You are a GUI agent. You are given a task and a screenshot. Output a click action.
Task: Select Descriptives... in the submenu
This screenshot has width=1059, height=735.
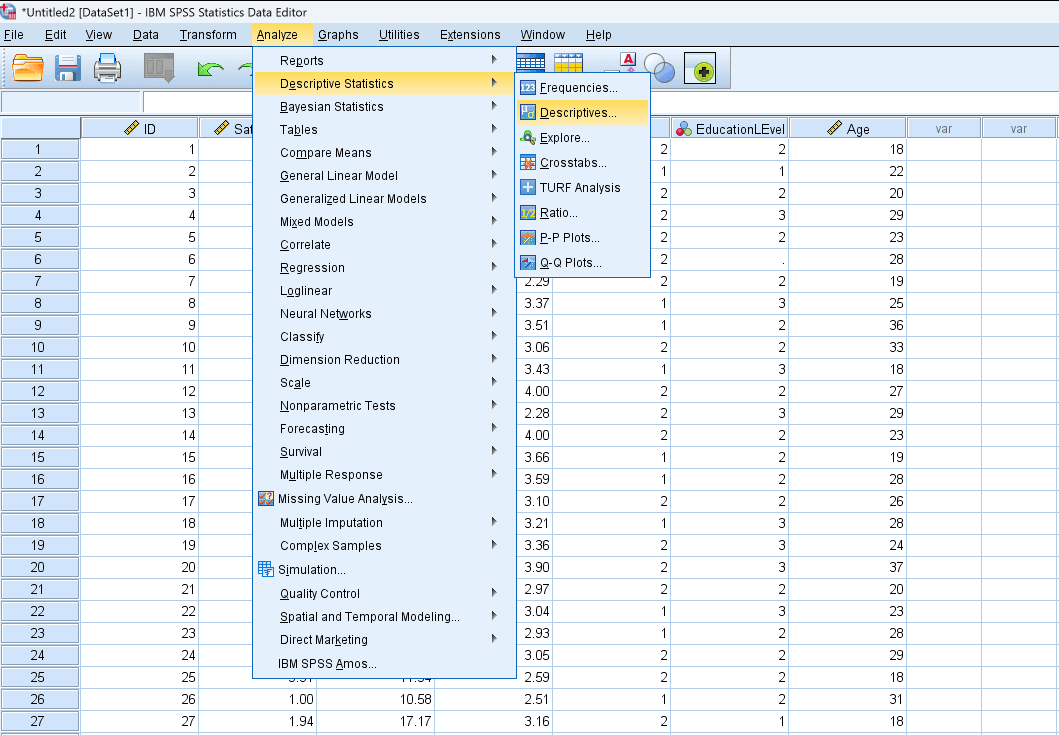point(578,113)
